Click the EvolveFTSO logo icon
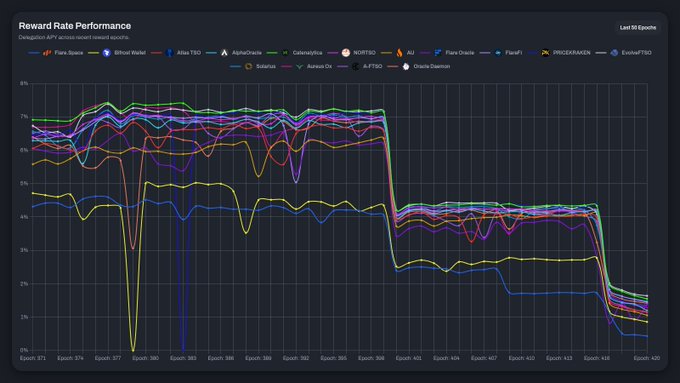Viewport: 680px width, 383px height. (x=614, y=52)
